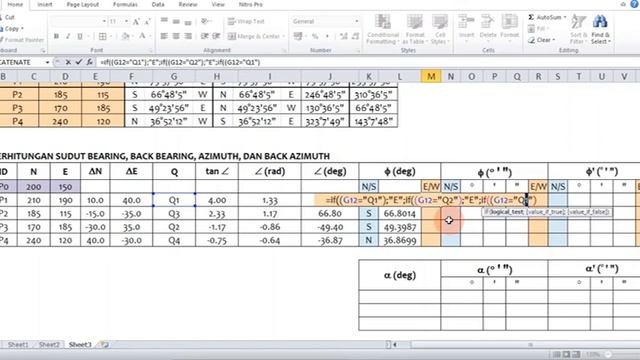Switch to Page Layout tab
The height and width of the screenshot is (360, 640).
83,4
